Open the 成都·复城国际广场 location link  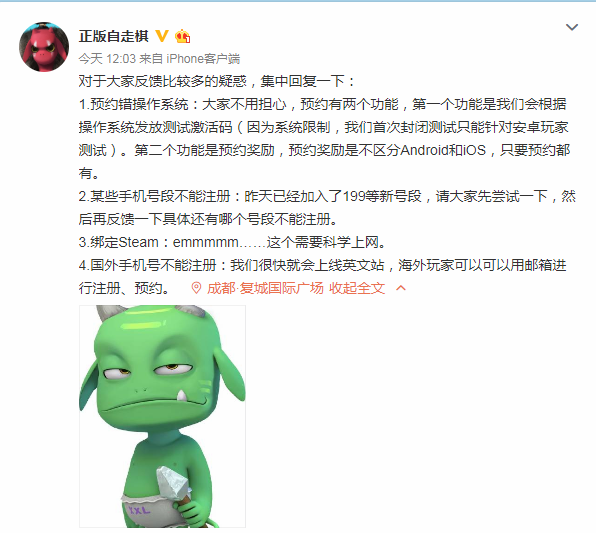coord(265,288)
